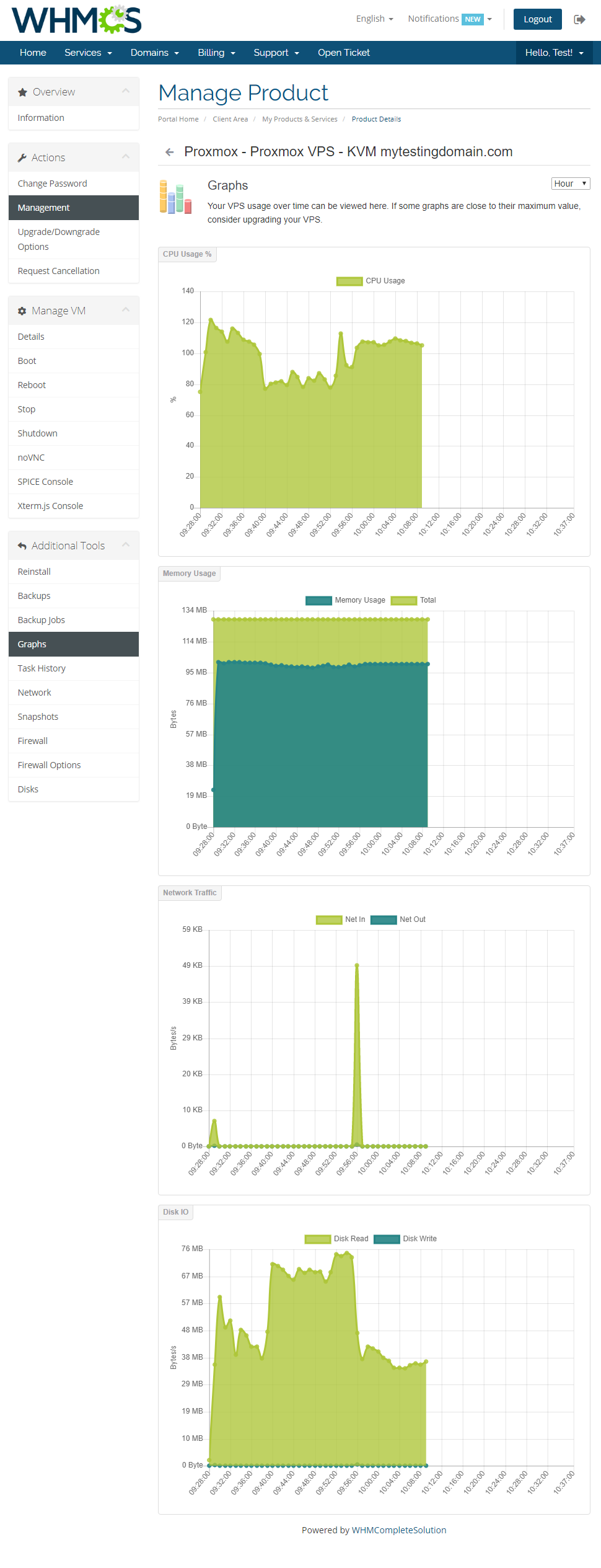The height and width of the screenshot is (1568, 601).
Task: Click Reboot under Manage VM
Action: (x=74, y=385)
